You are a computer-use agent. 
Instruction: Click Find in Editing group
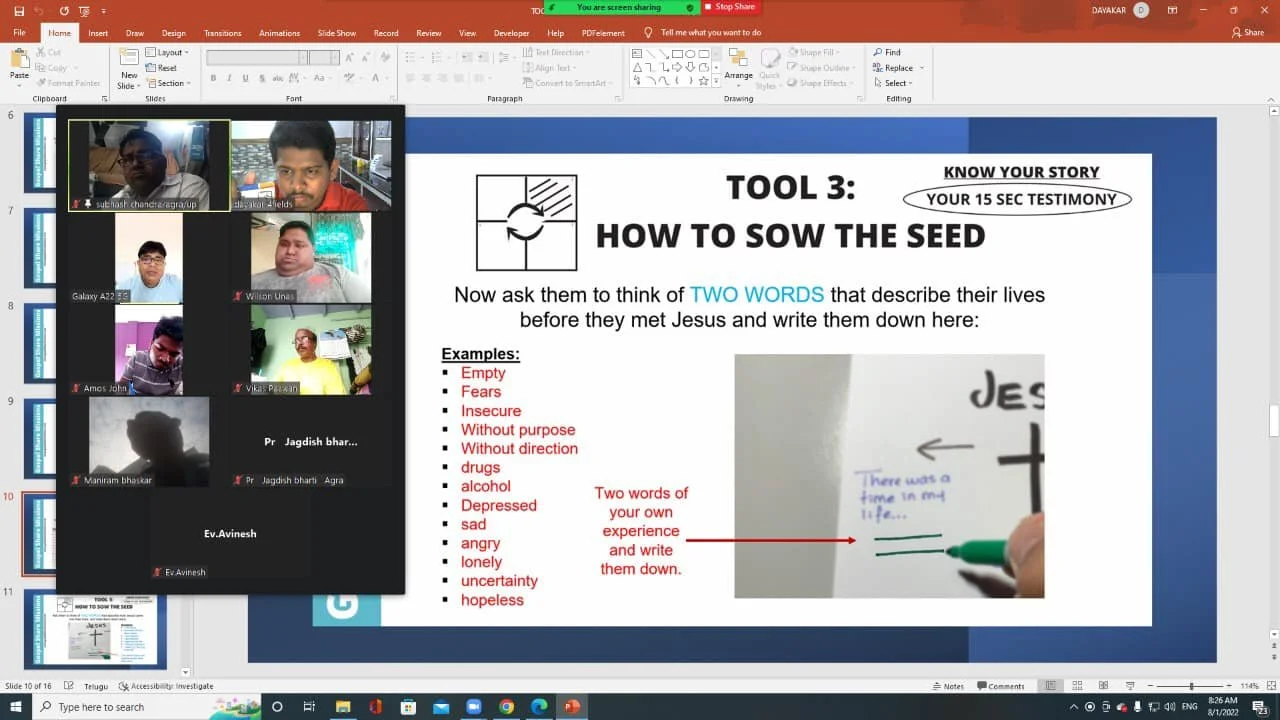click(887, 52)
